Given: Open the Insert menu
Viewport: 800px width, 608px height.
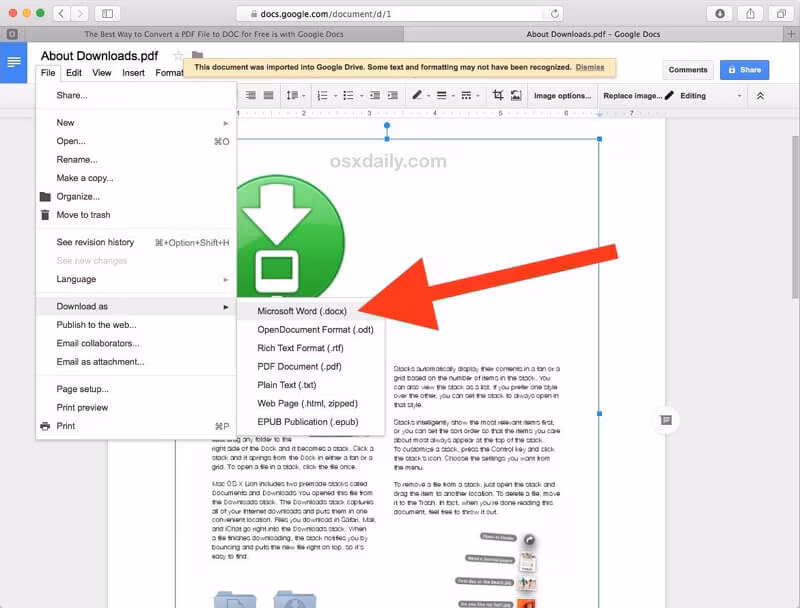Looking at the screenshot, I should click(x=133, y=73).
